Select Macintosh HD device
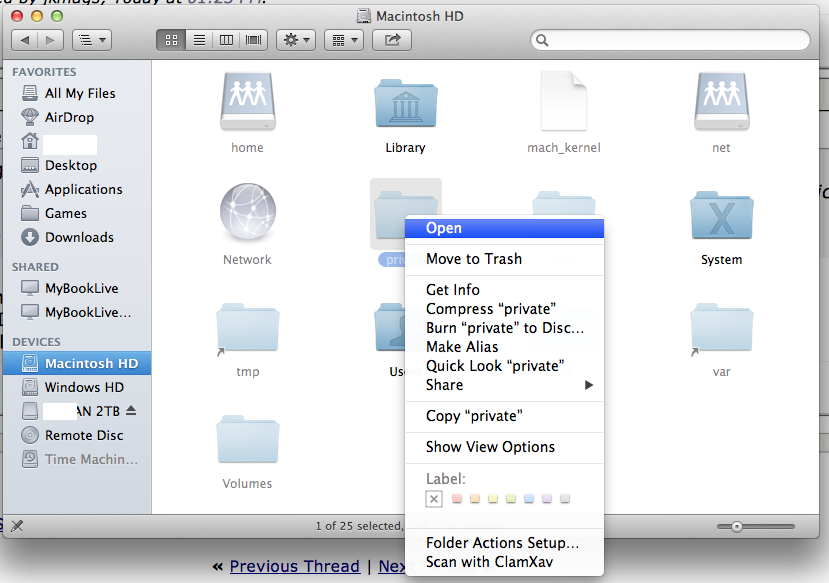The width and height of the screenshot is (829, 583). (77, 364)
